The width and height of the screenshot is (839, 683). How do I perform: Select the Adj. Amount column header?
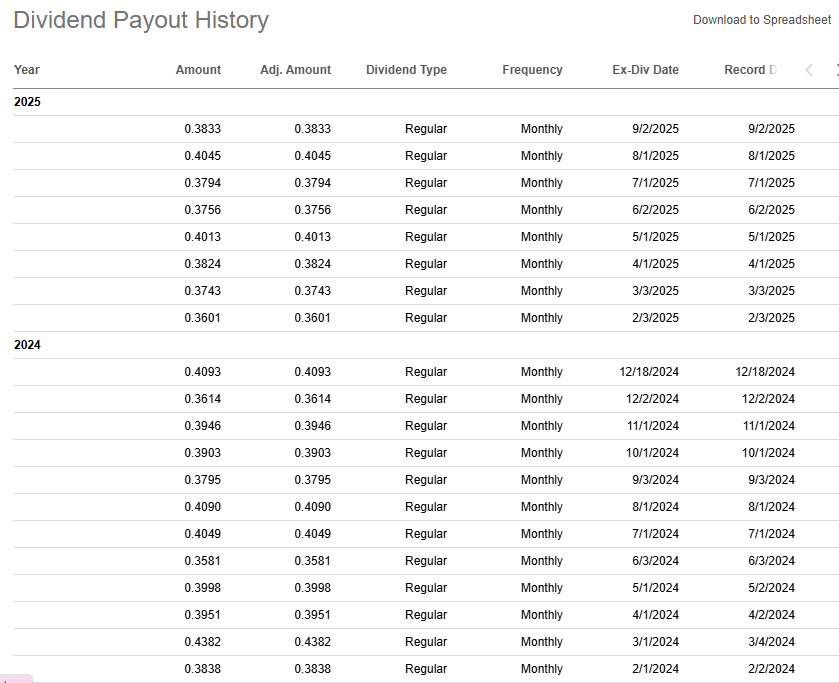295,70
